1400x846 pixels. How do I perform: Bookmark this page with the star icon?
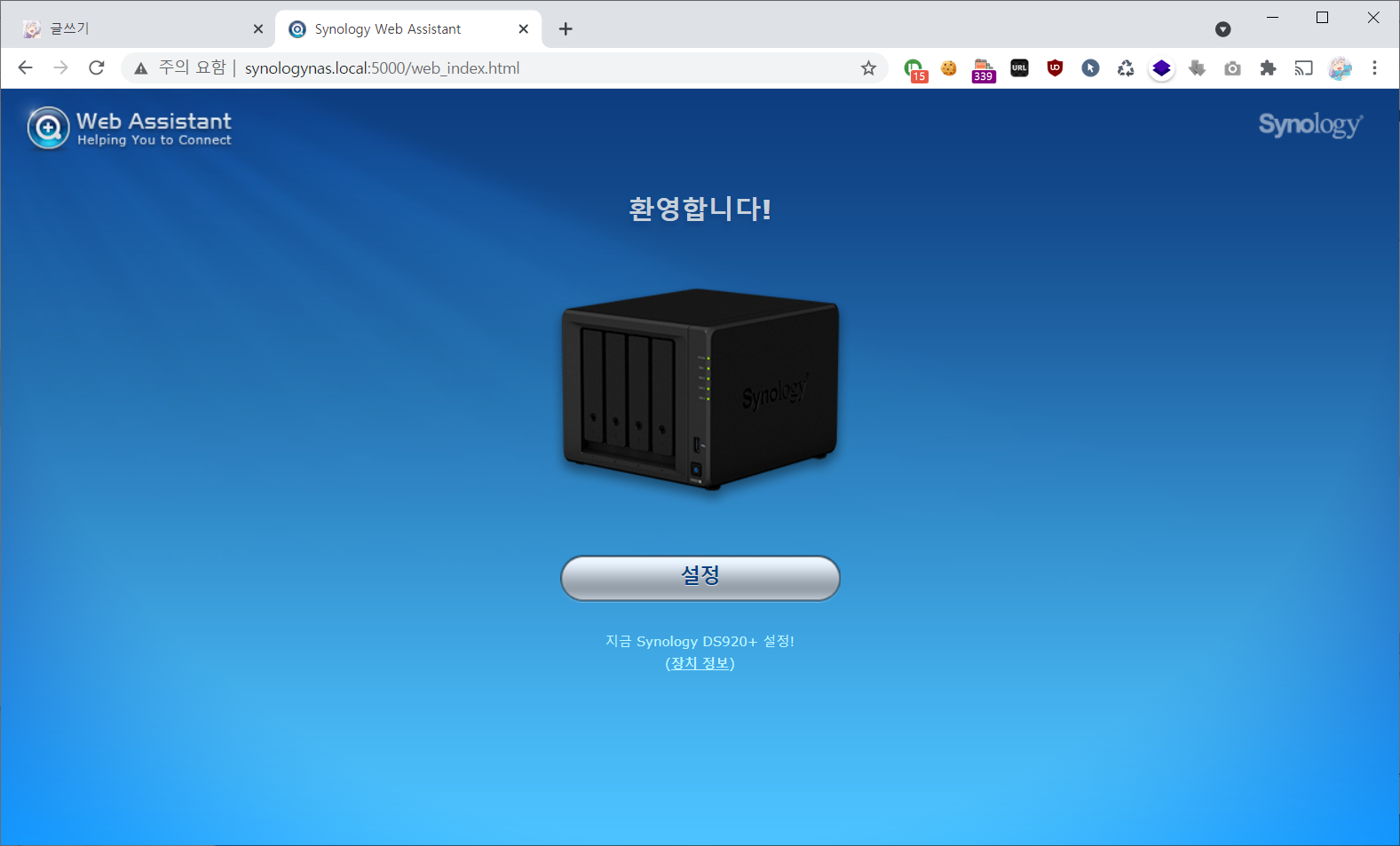[x=868, y=68]
